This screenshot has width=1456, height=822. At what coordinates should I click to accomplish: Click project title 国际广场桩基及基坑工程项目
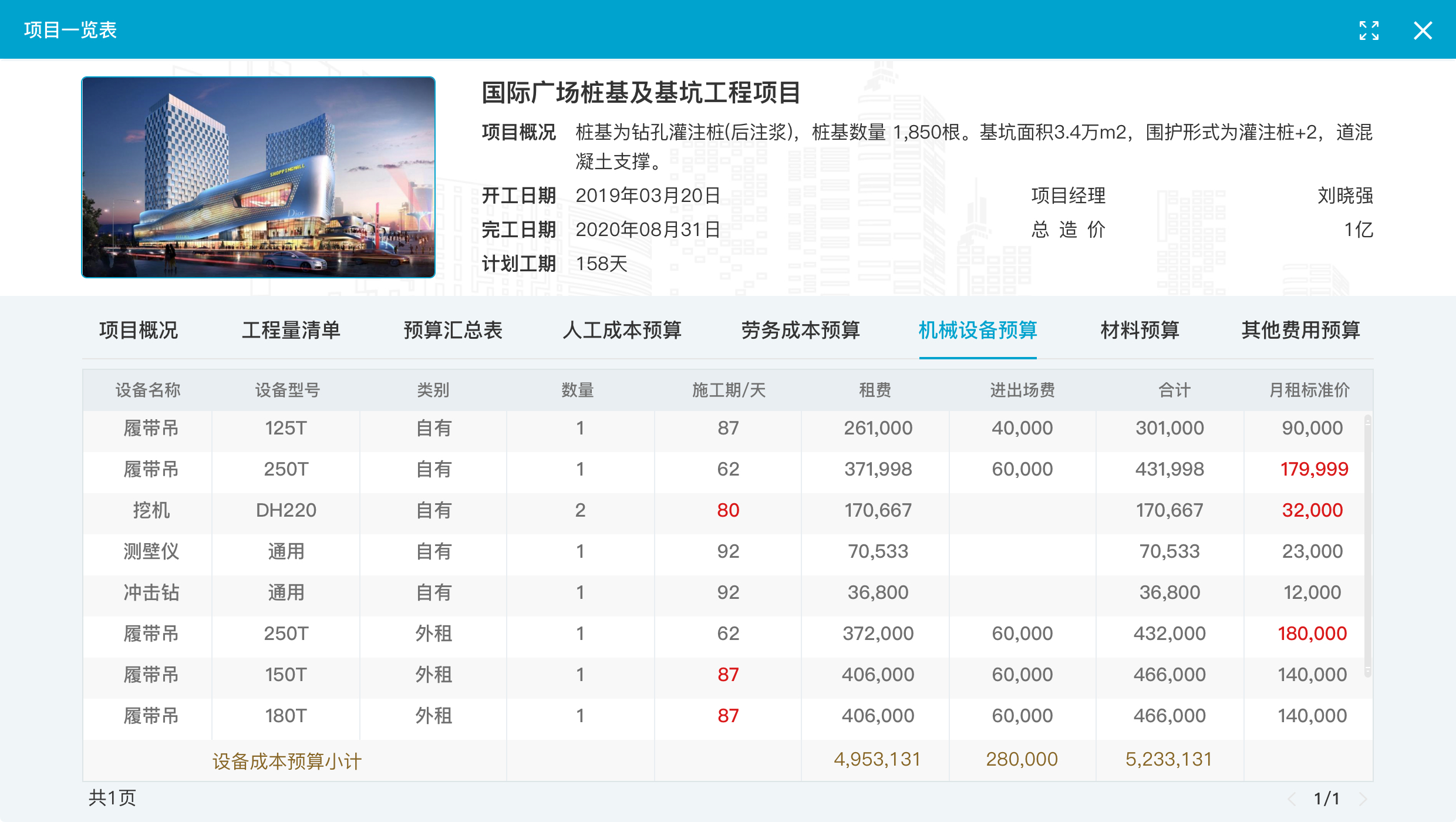click(641, 93)
